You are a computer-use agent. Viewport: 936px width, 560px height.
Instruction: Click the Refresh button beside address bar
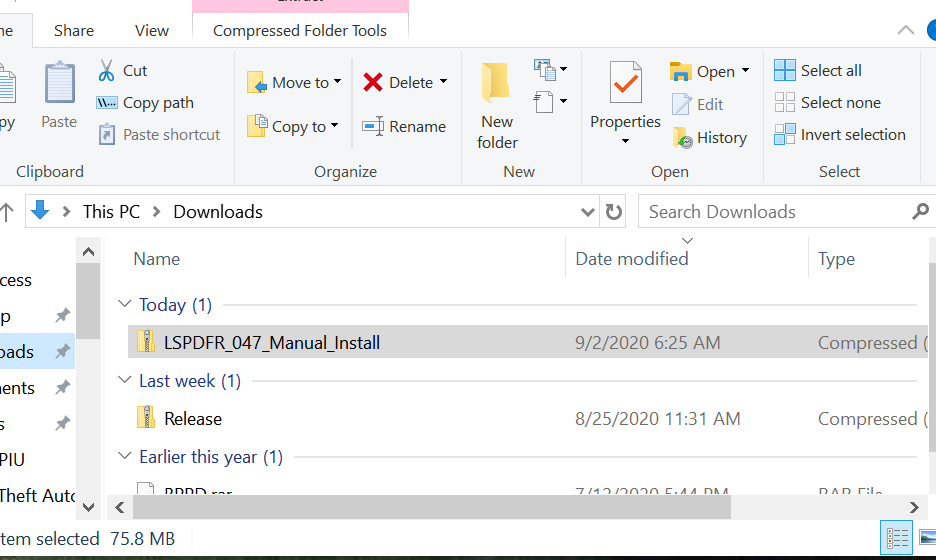pyautogui.click(x=614, y=212)
